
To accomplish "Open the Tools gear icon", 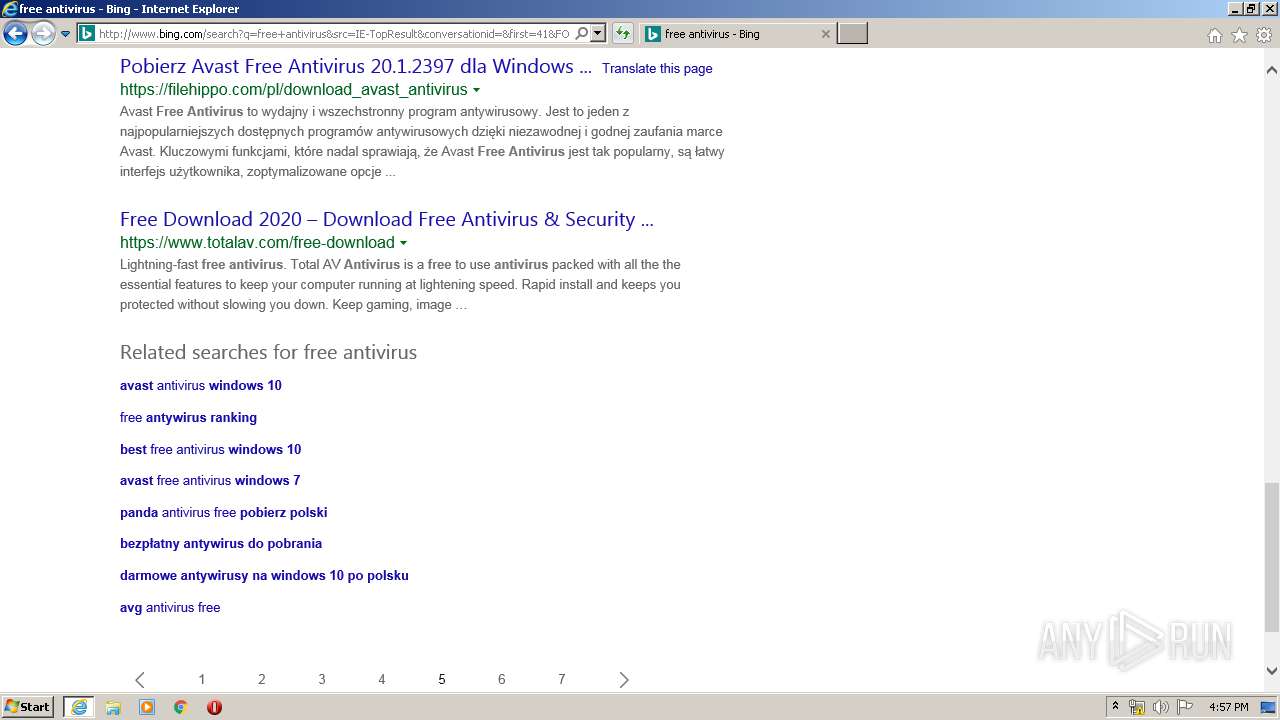I will tap(1264, 35).
